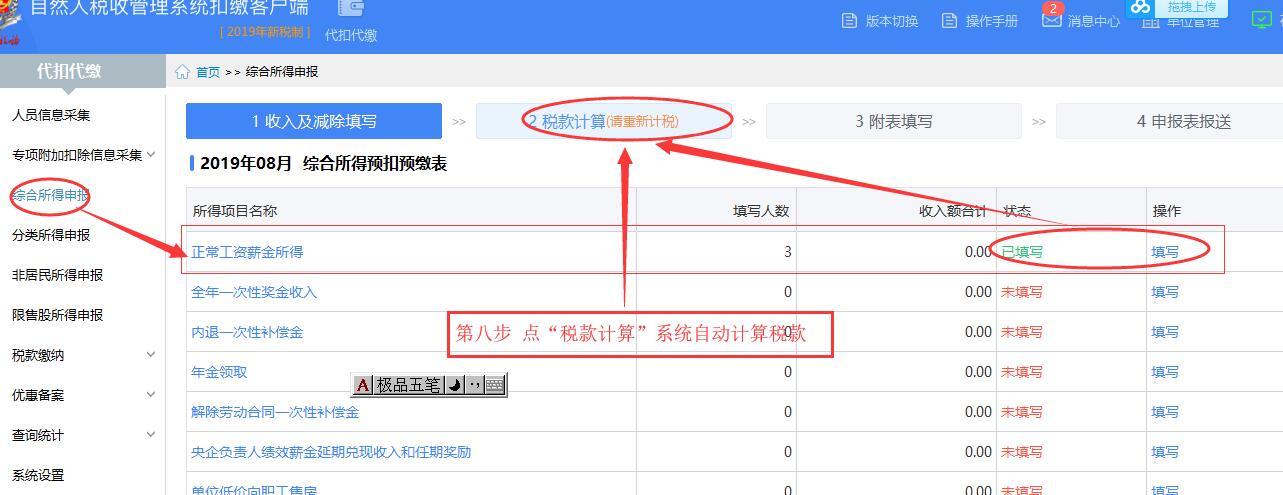Open 人员信息采集 in left sidebar
The width and height of the screenshot is (1283, 495).
(x=51, y=115)
